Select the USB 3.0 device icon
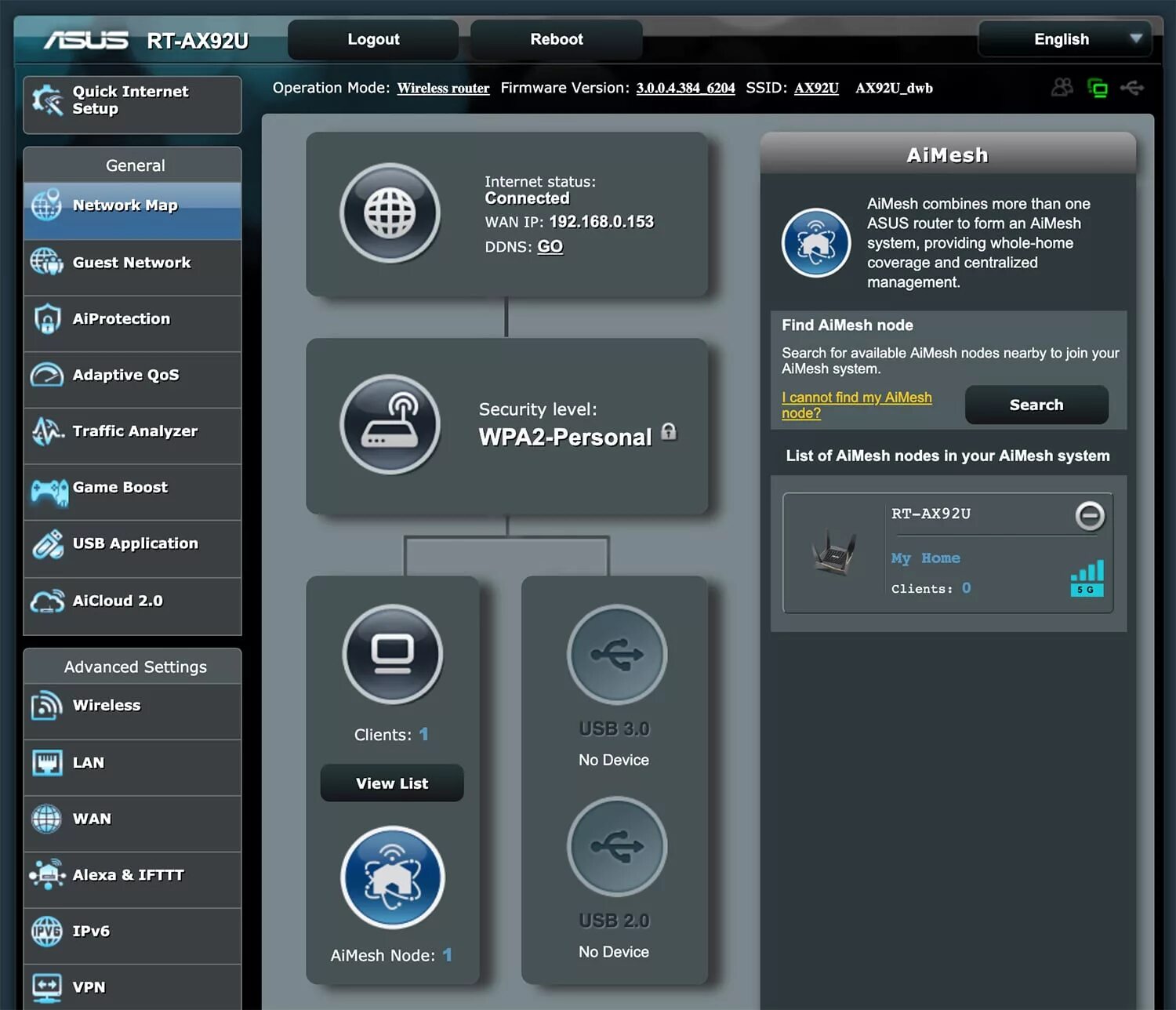The width and height of the screenshot is (1176, 1010). pos(617,654)
